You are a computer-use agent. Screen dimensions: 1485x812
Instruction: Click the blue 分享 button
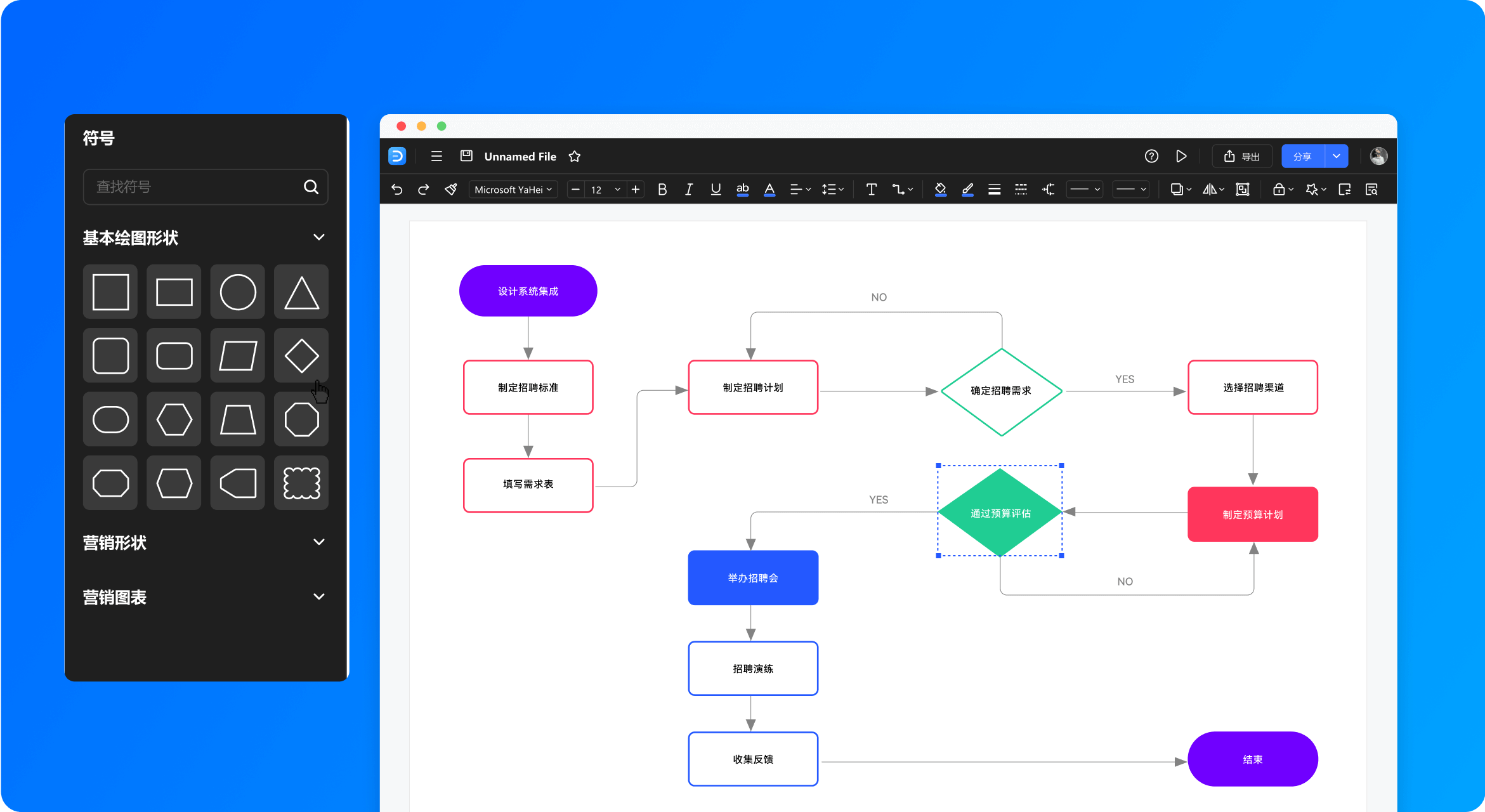1303,156
